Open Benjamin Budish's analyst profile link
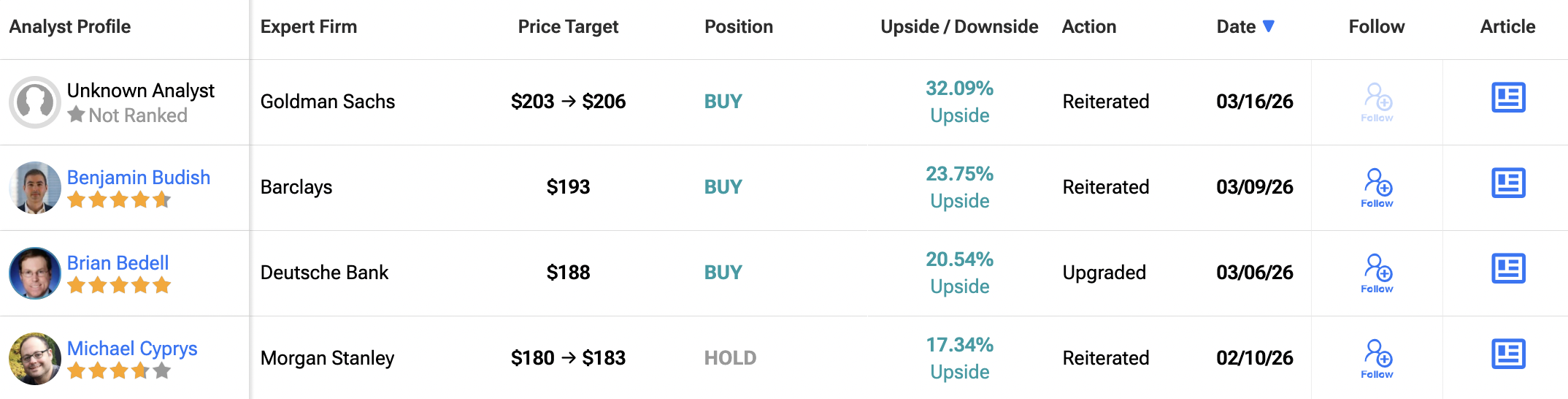The image size is (1568, 399). click(x=139, y=178)
